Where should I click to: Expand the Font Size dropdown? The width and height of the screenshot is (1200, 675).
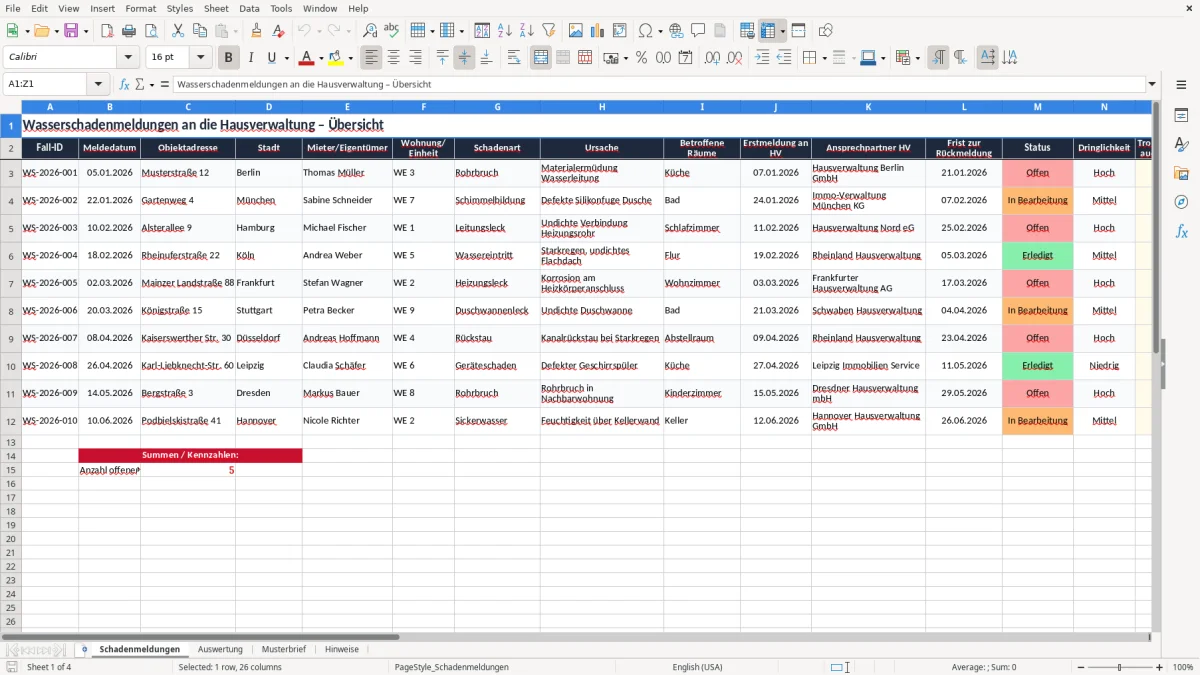(201, 58)
